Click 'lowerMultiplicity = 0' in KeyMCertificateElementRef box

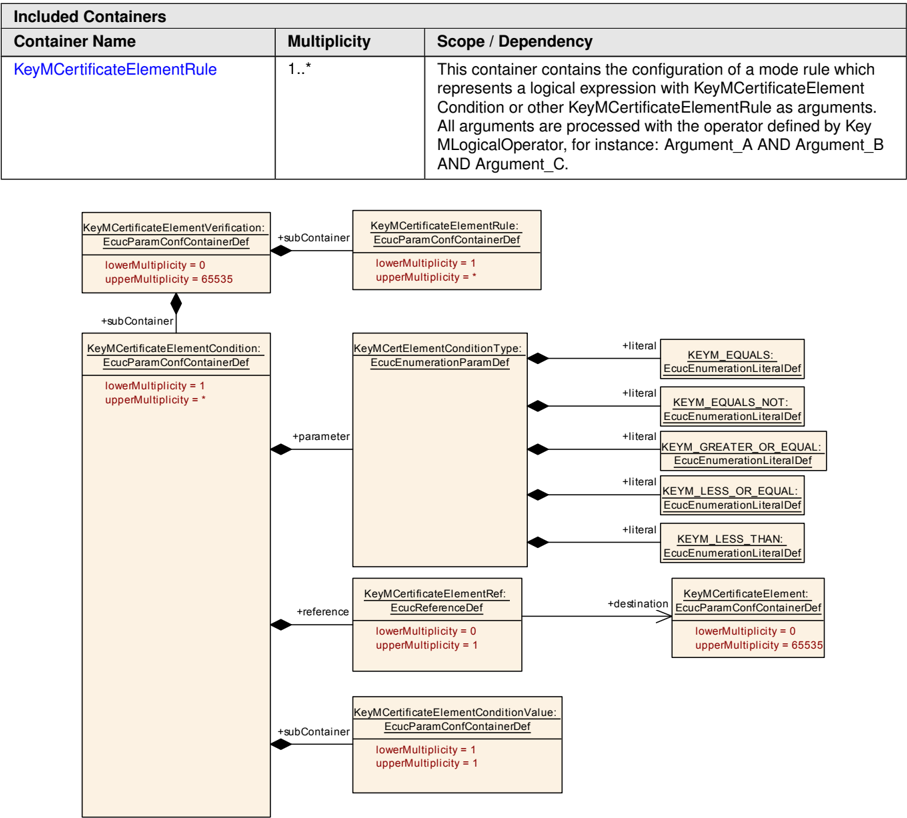[x=426, y=631]
